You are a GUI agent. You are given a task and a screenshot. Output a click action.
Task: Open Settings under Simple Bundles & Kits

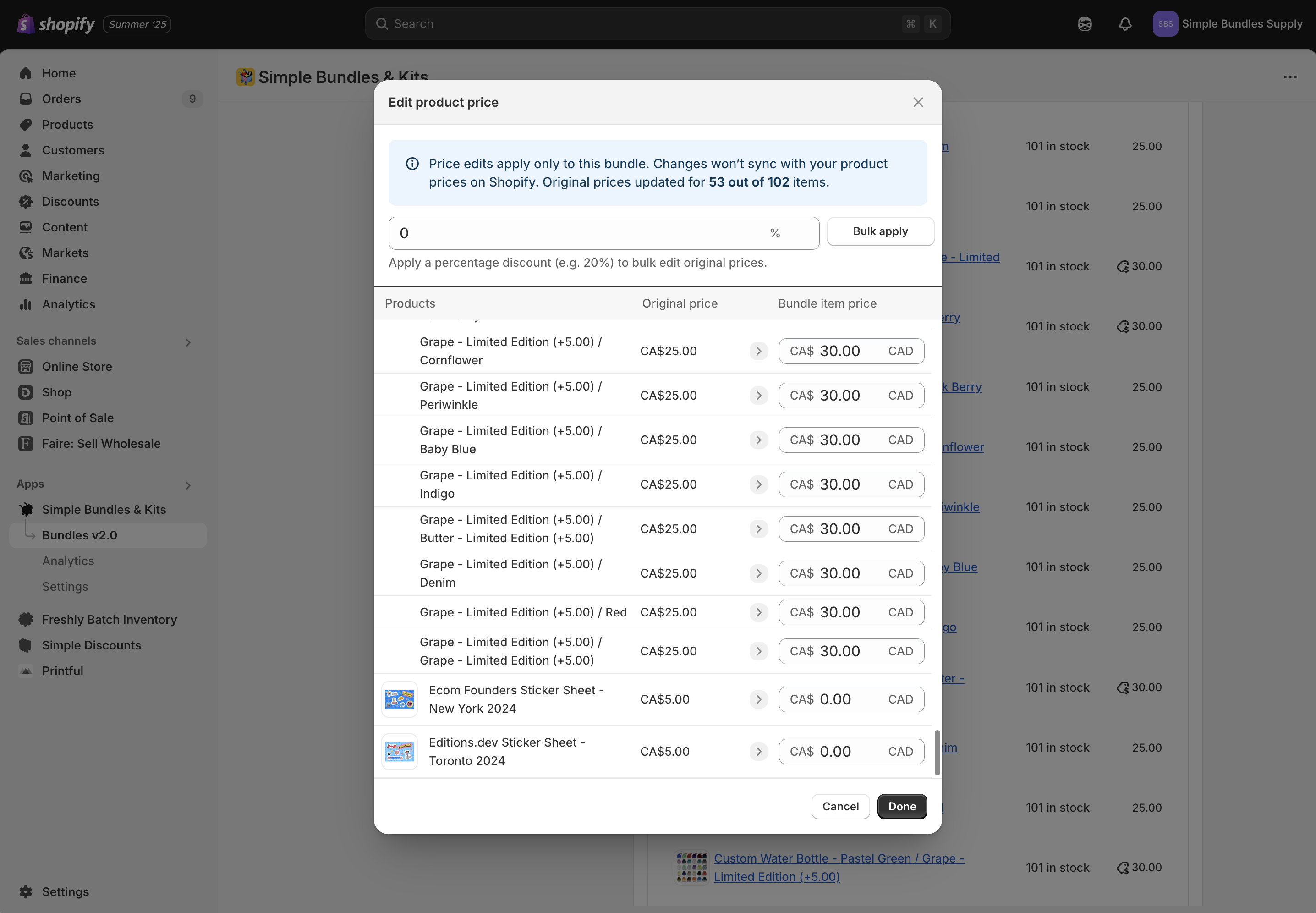[65, 587]
